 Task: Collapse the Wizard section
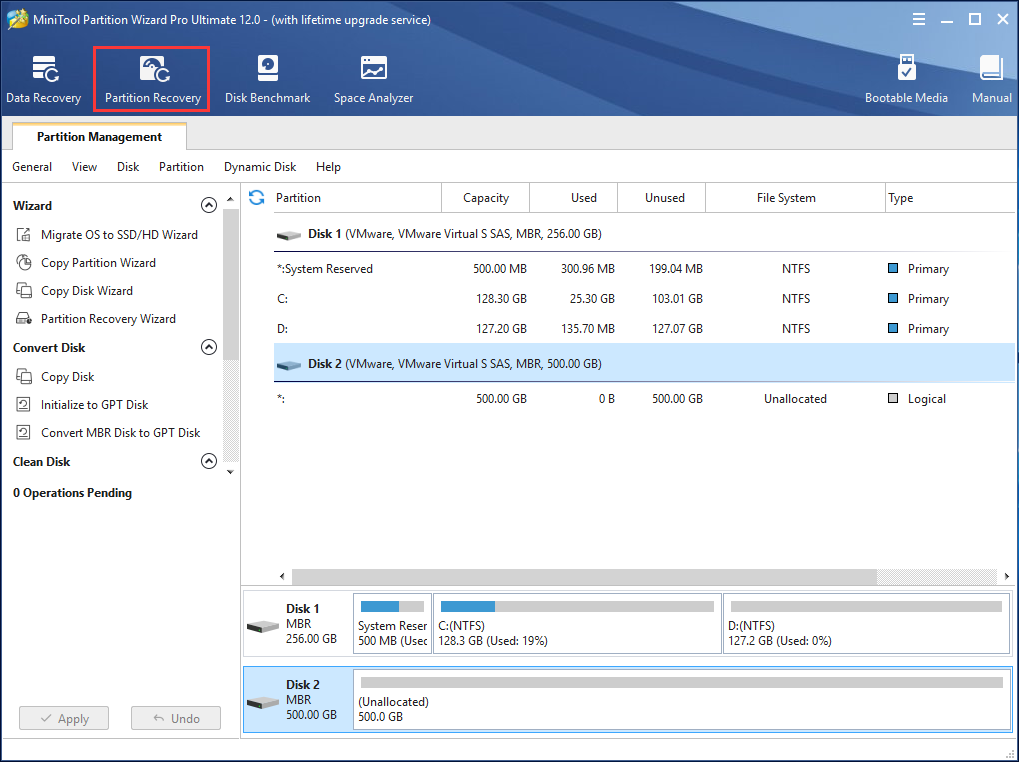[x=209, y=206]
